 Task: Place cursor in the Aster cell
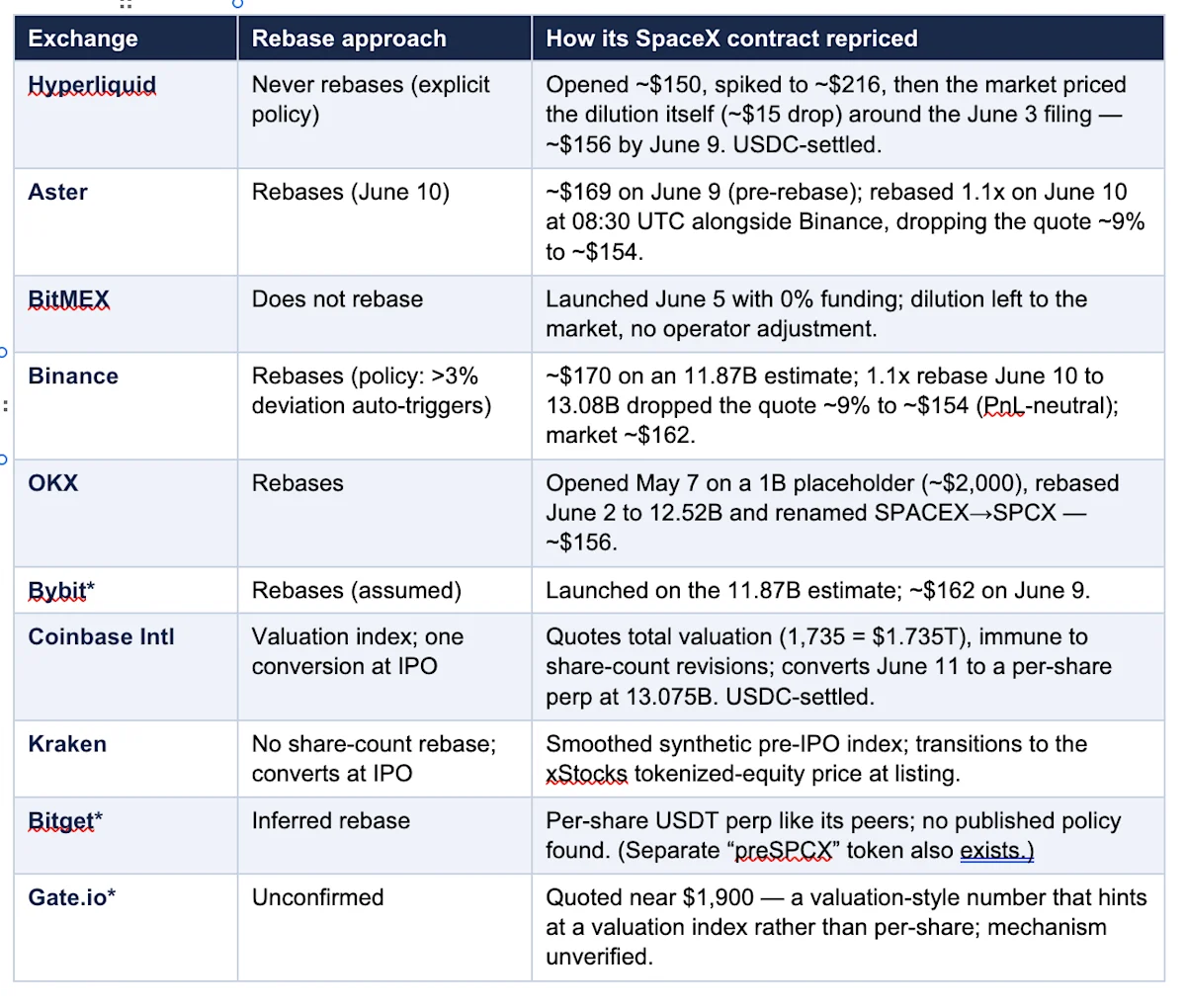pyautogui.click(x=126, y=221)
